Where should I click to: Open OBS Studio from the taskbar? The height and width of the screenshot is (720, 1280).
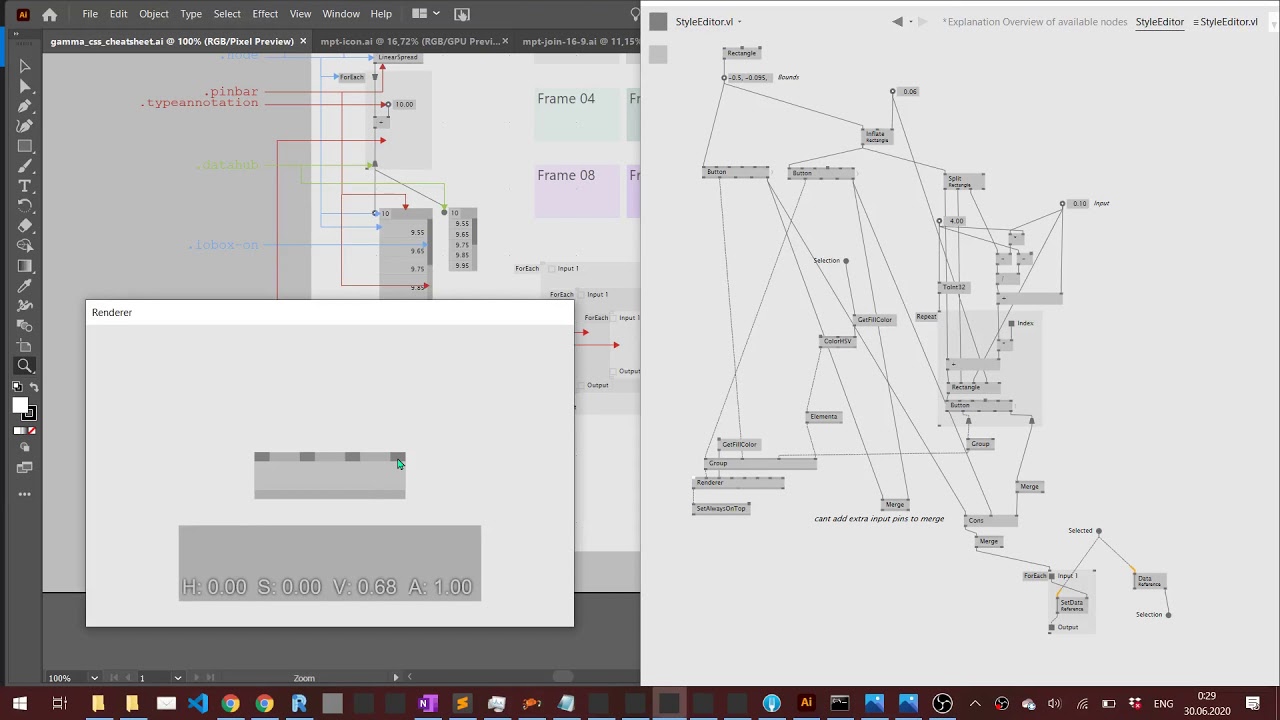click(942, 704)
